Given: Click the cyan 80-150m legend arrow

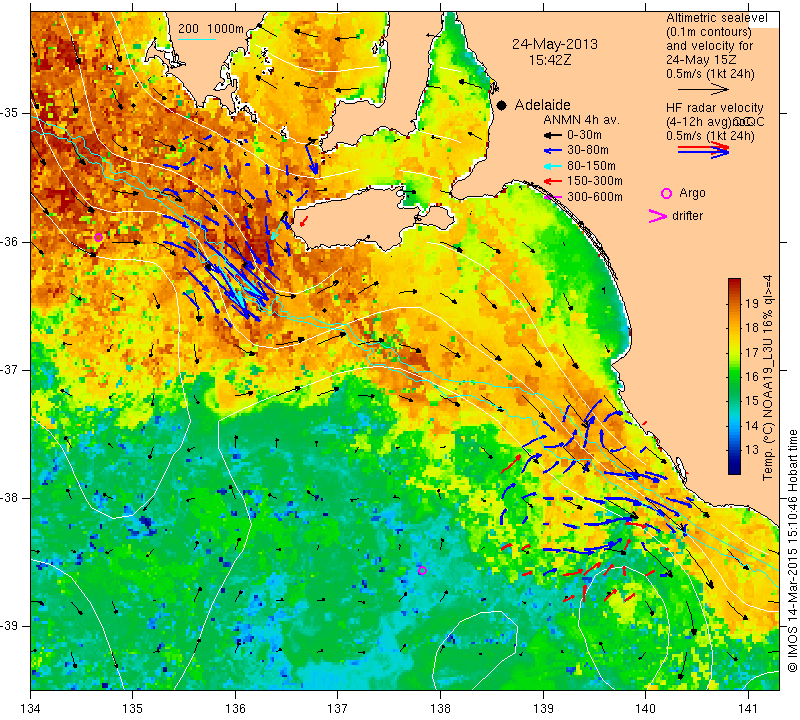Looking at the screenshot, I should 553,166.
